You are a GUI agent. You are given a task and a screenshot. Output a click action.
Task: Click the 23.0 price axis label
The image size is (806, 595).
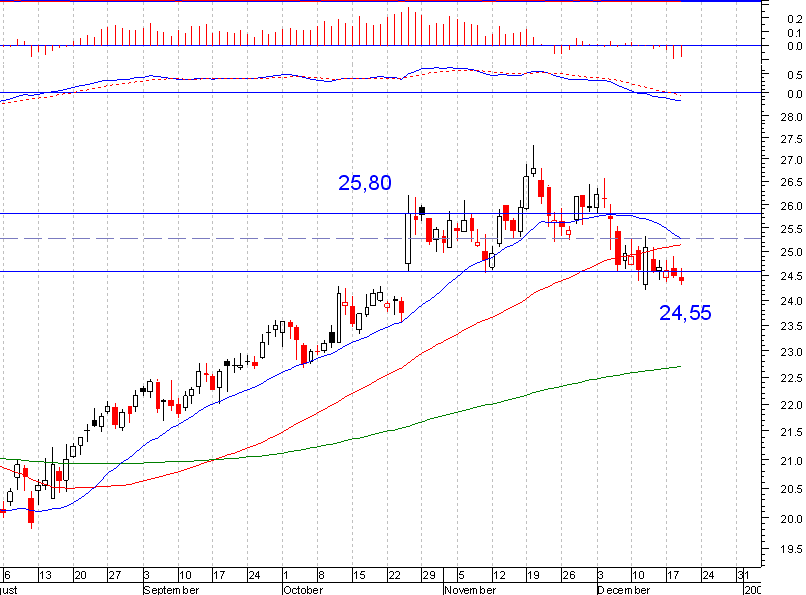point(792,352)
